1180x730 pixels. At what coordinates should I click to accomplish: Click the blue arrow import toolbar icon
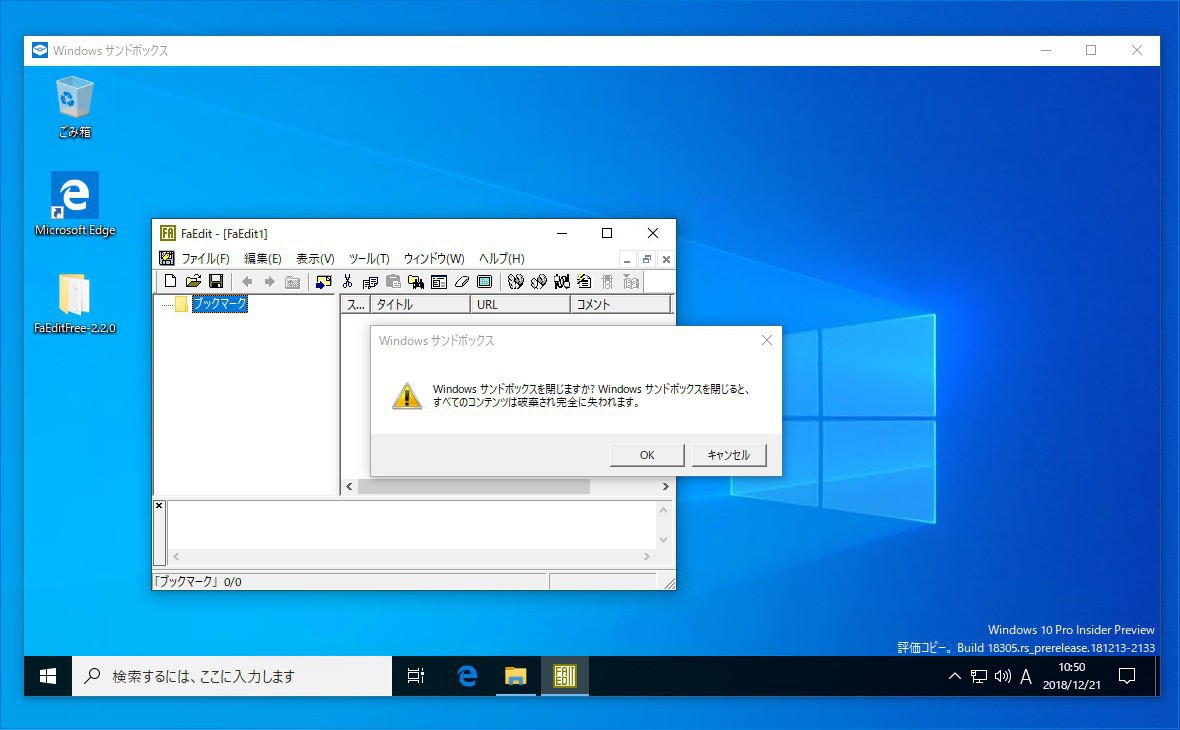coord(324,281)
